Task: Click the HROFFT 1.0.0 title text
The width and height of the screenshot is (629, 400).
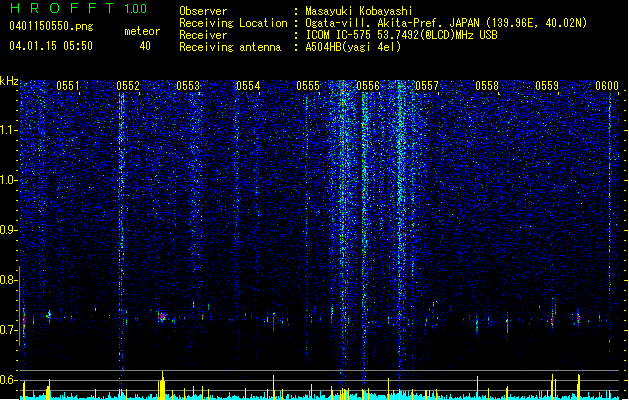Action: pyautogui.click(x=78, y=8)
